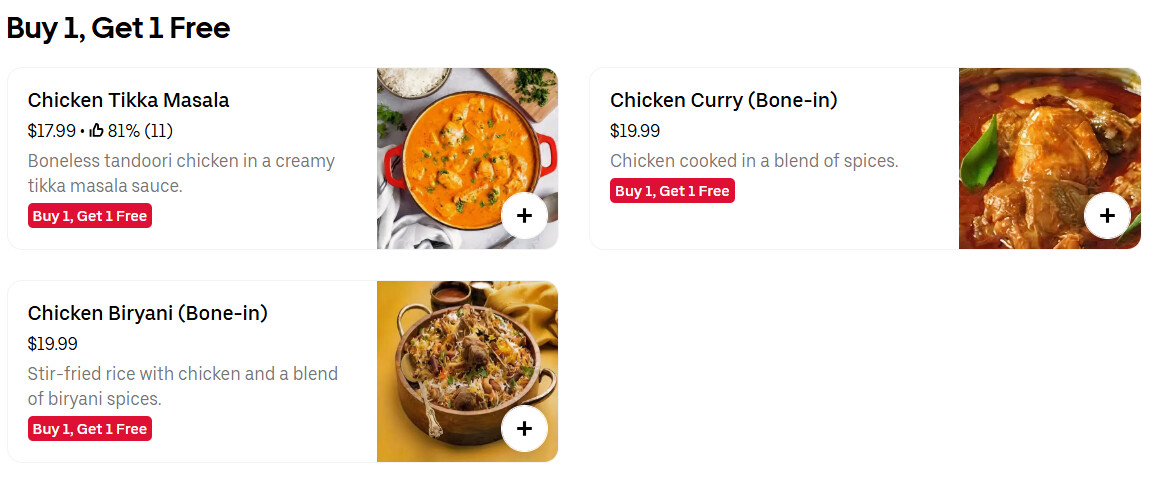The width and height of the screenshot is (1152, 477).
Task: Click the Tikka Masala Buy 1, Get 1 Free badge
Action: click(x=90, y=216)
